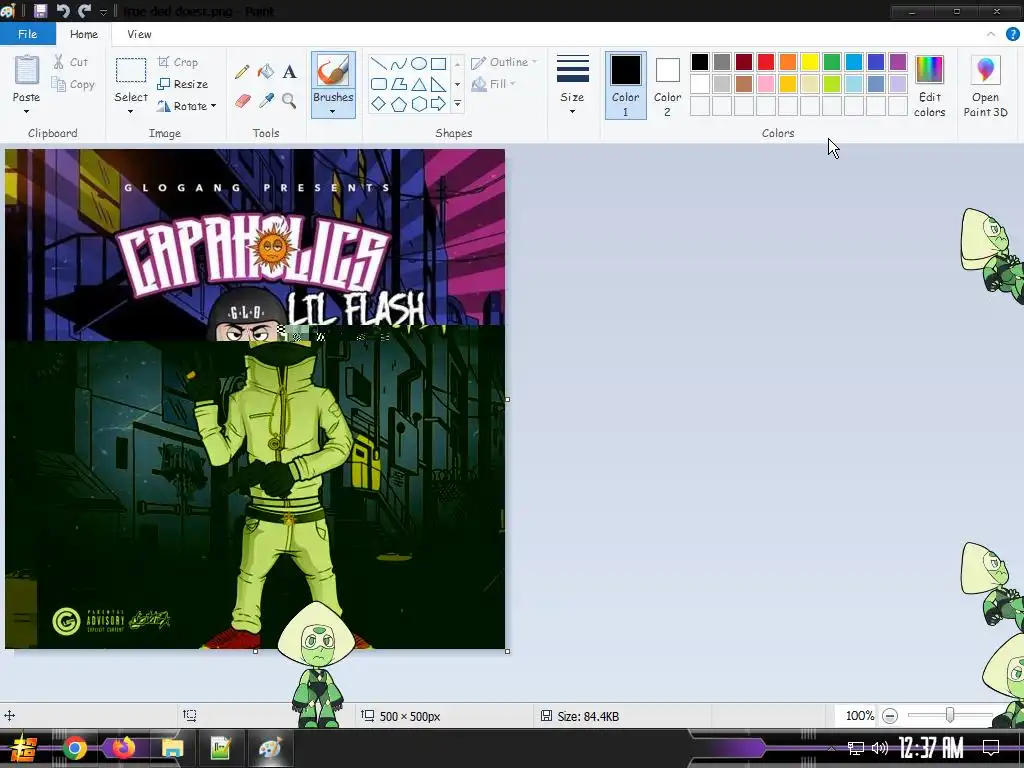Expand the shapes gallery more arrow
This screenshot has height=768, width=1024.
click(x=457, y=104)
